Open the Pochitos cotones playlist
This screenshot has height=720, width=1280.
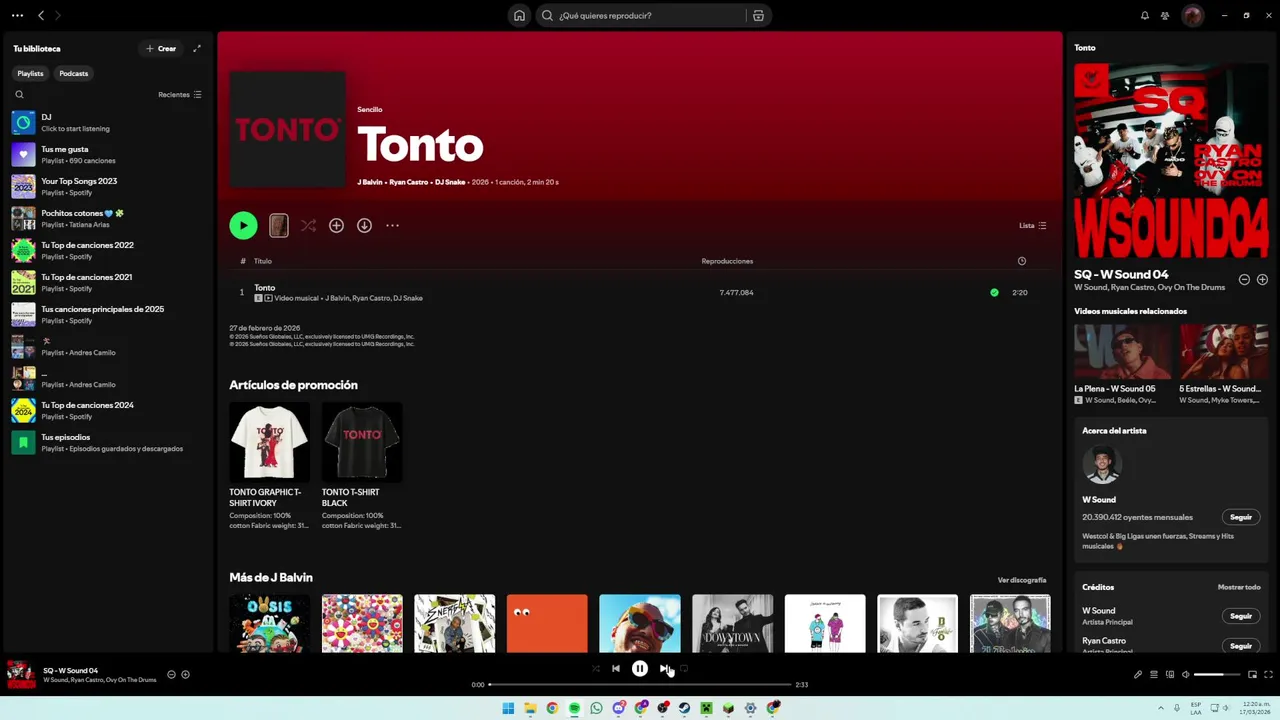pos(108,218)
